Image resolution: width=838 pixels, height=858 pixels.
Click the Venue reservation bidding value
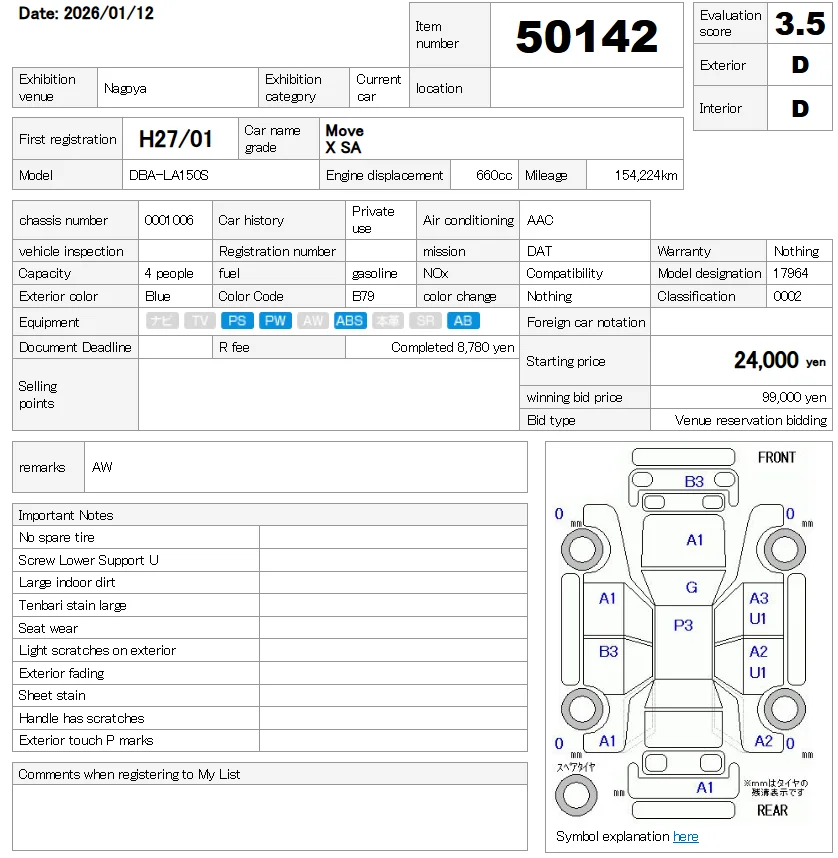pos(750,420)
